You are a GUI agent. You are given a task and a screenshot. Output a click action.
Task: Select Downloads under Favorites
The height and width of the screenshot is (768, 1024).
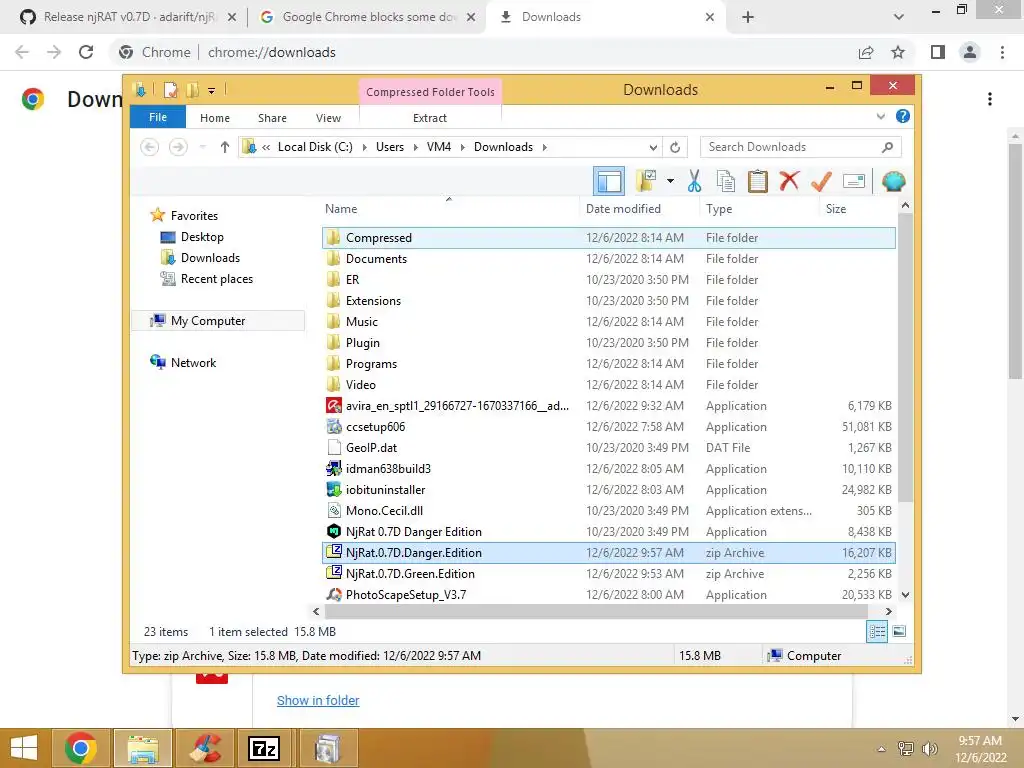click(210, 258)
